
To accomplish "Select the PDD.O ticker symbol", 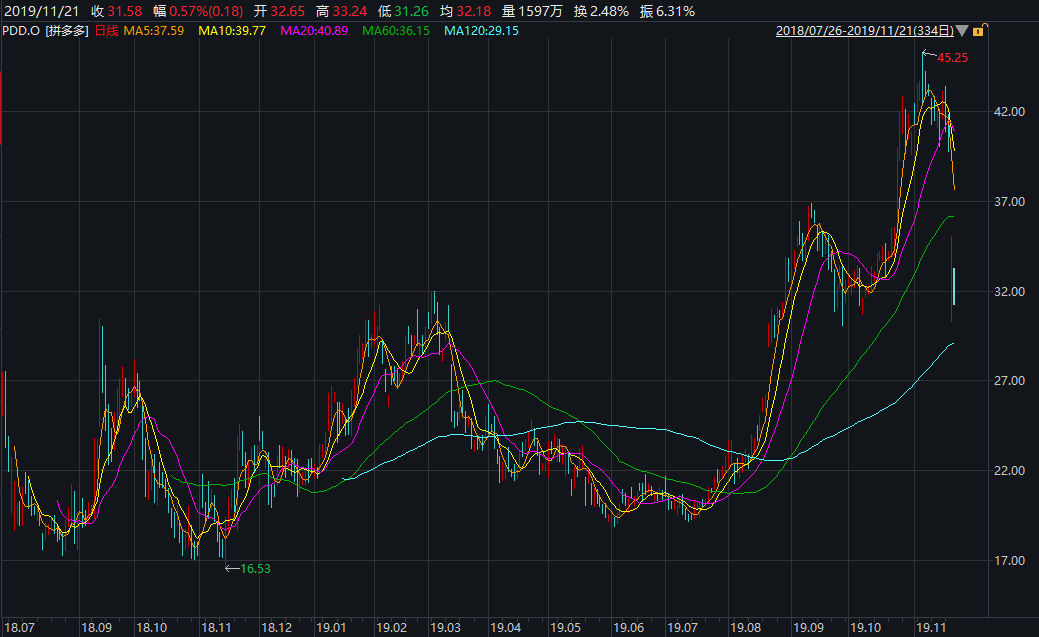I will click(22, 32).
